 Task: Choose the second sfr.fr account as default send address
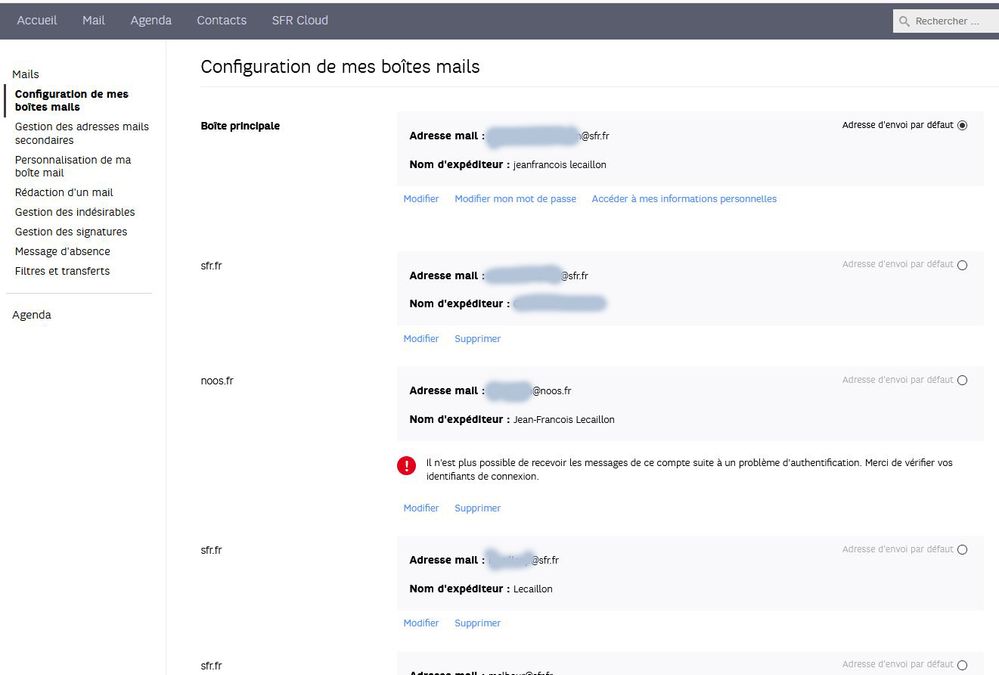(x=961, y=549)
